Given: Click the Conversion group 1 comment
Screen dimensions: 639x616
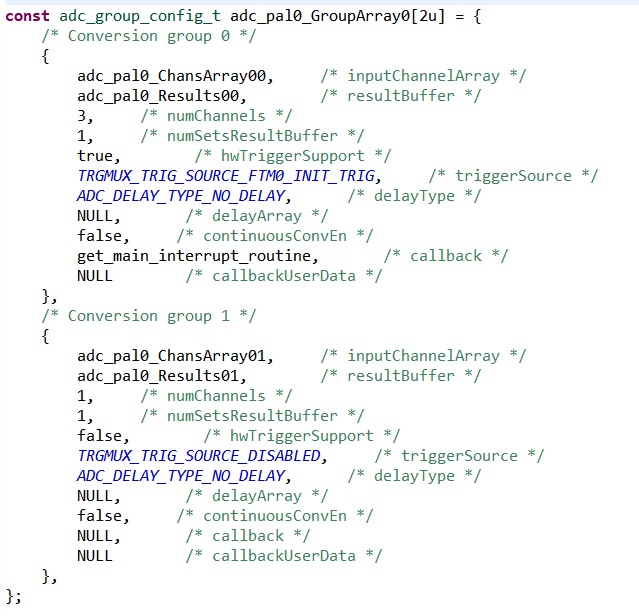Looking at the screenshot, I should coord(149,316).
